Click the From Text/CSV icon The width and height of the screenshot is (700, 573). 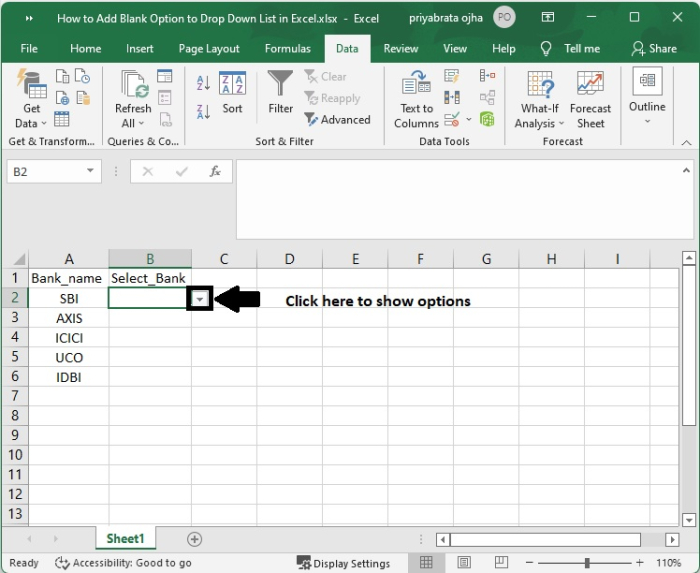(x=62, y=76)
